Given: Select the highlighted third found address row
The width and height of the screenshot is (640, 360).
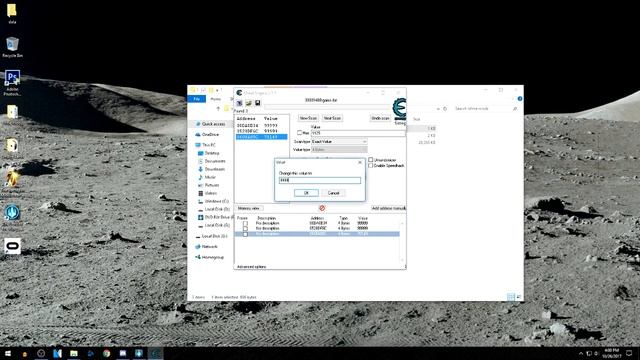Looking at the screenshot, I should [x=262, y=137].
